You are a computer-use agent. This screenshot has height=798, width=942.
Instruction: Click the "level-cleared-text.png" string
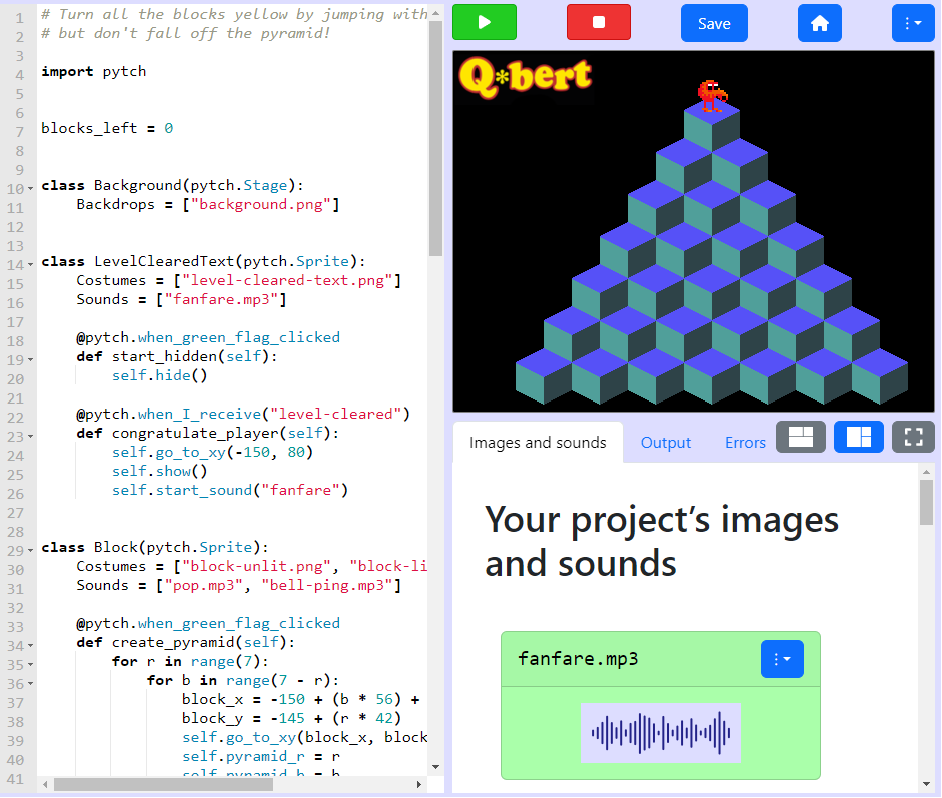[x=287, y=281]
